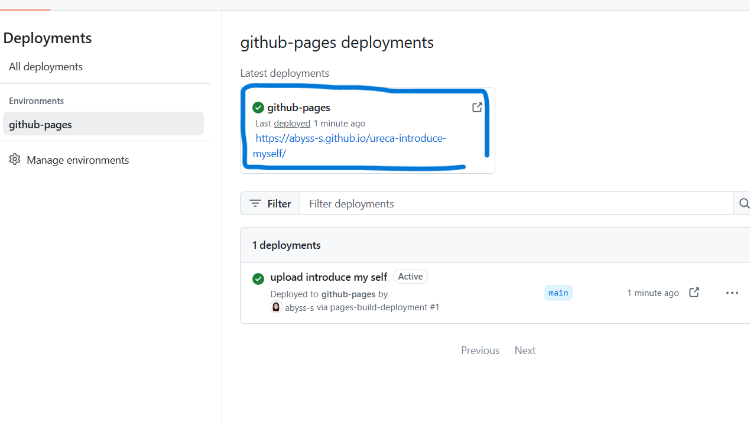Image resolution: width=750 pixels, height=423 pixels.
Task: Open the All deployments view
Action: (45, 67)
